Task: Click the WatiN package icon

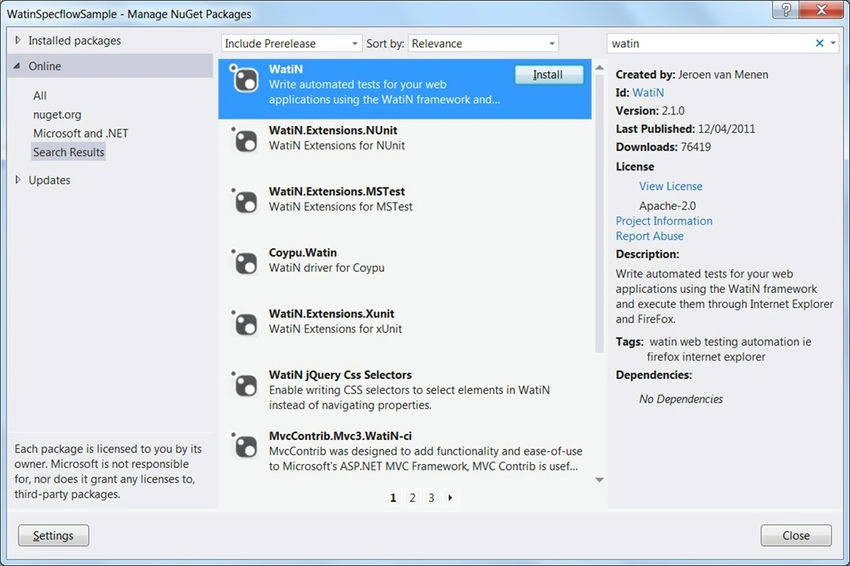Action: click(244, 79)
